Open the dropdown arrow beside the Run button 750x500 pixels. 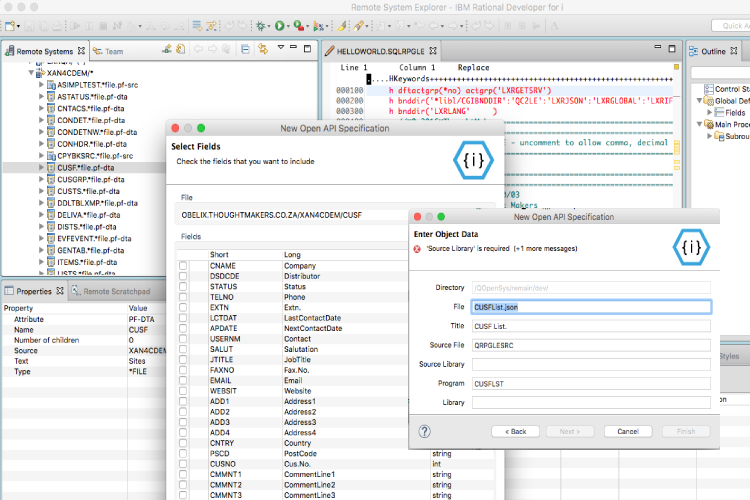tap(288, 27)
